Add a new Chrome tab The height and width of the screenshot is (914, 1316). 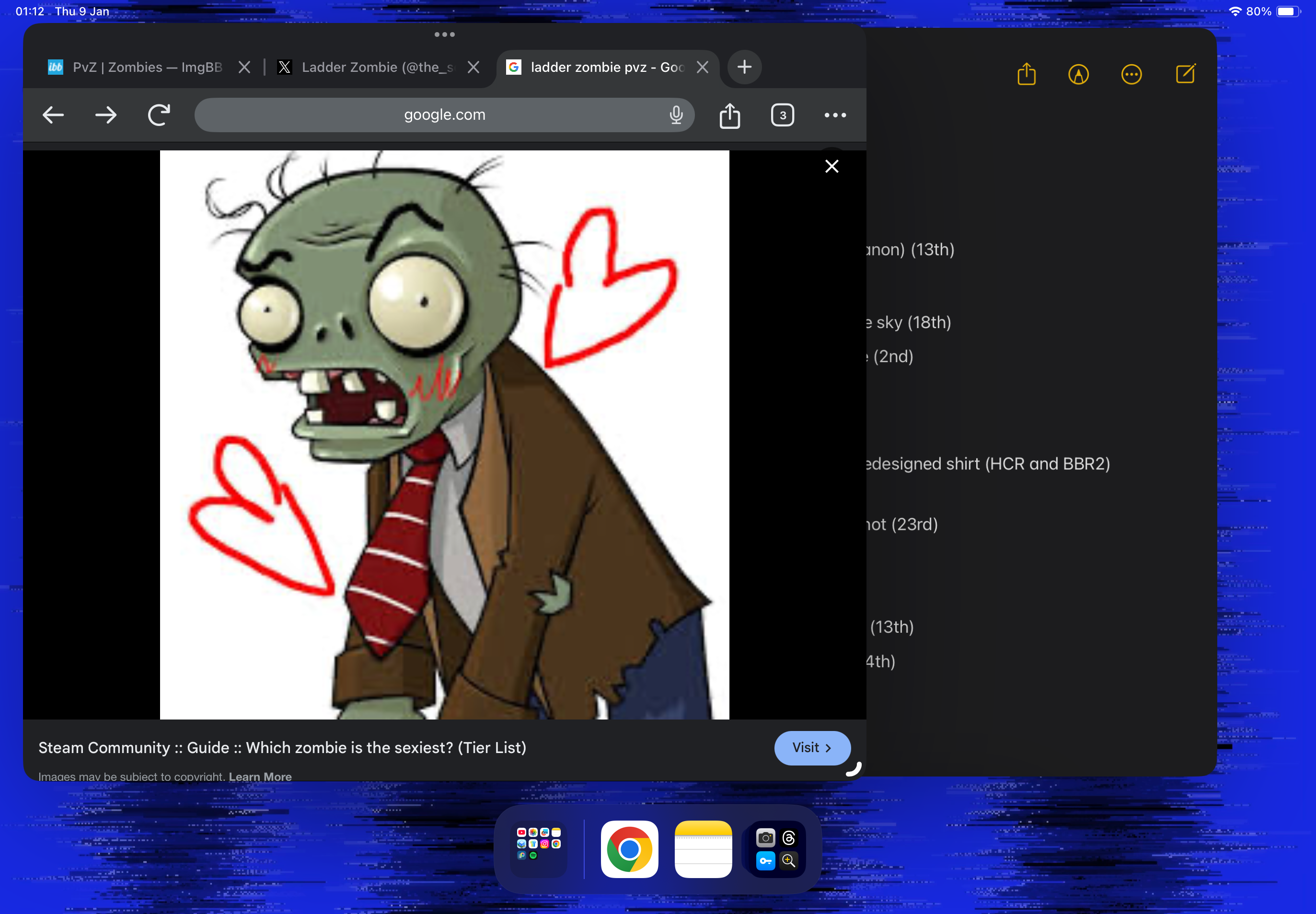pyautogui.click(x=744, y=67)
